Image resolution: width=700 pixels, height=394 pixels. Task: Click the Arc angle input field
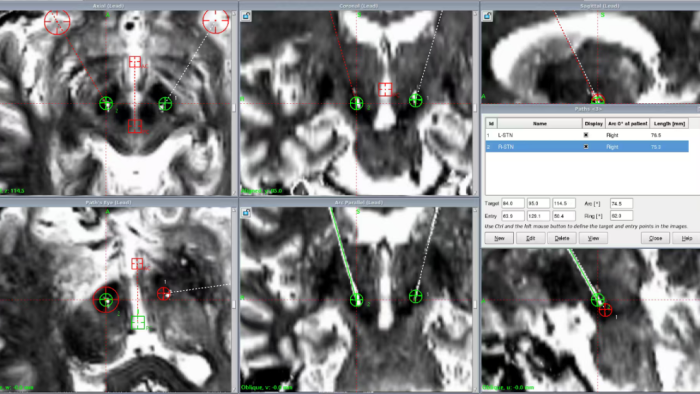(x=621, y=203)
